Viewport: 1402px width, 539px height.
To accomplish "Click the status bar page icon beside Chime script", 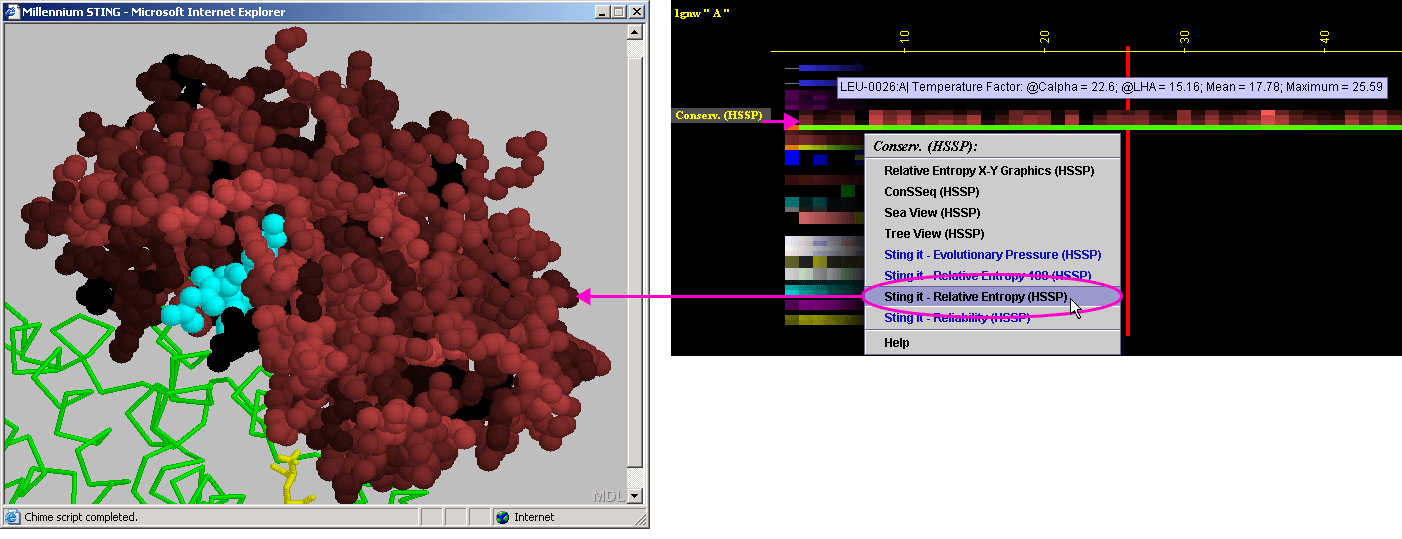I will click(13, 517).
